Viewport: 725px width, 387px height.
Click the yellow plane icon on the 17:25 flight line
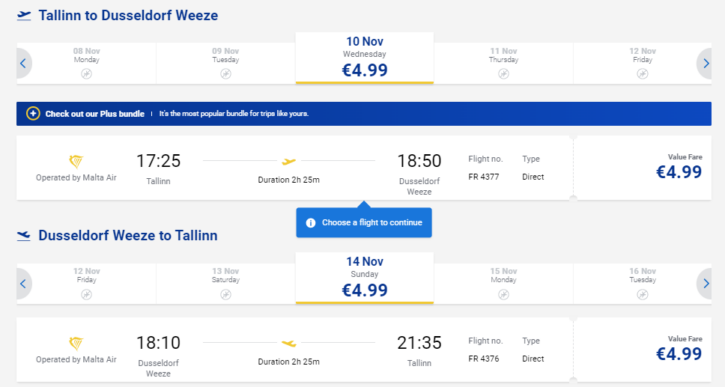click(289, 161)
